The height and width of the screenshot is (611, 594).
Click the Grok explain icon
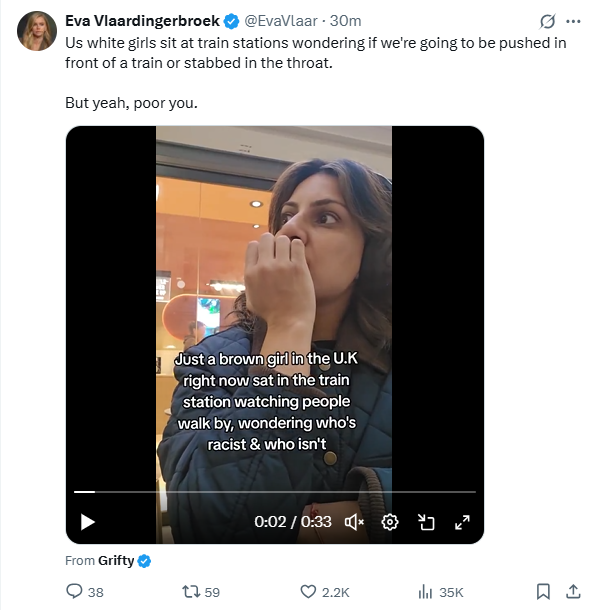point(547,21)
